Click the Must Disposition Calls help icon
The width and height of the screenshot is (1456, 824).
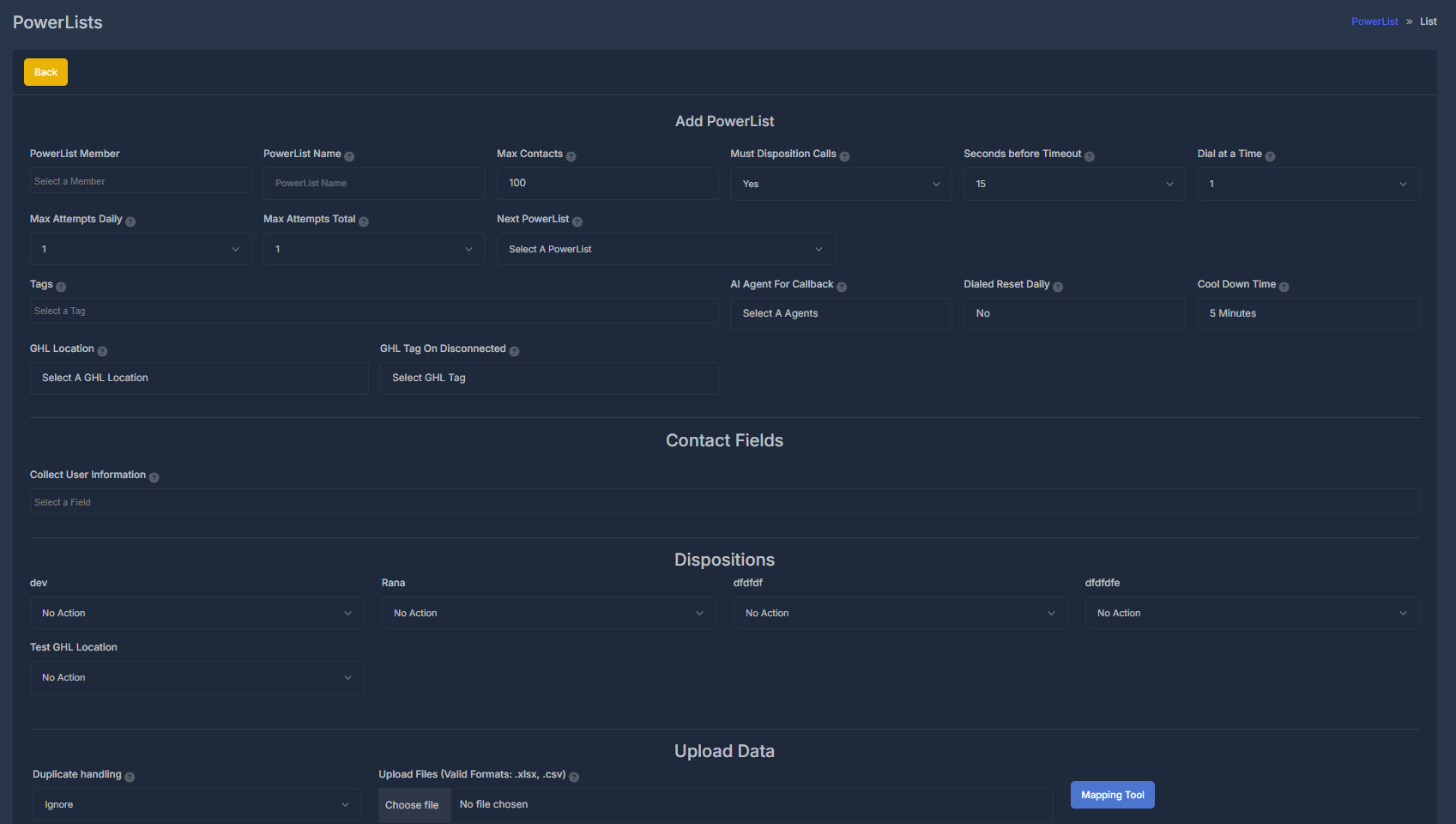coord(844,154)
